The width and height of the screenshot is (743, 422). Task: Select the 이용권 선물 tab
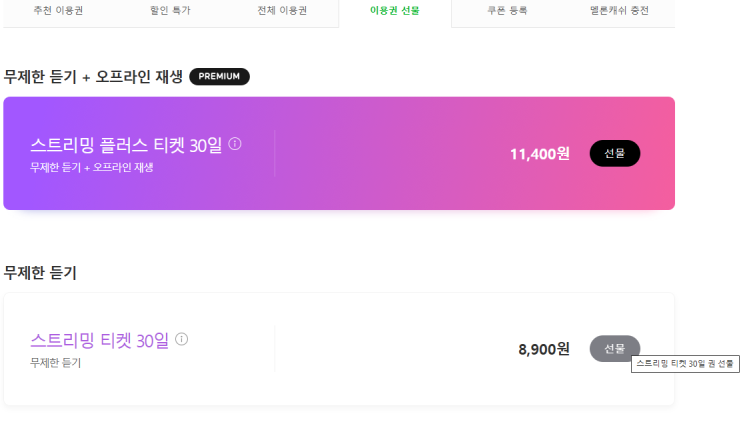[x=395, y=11]
